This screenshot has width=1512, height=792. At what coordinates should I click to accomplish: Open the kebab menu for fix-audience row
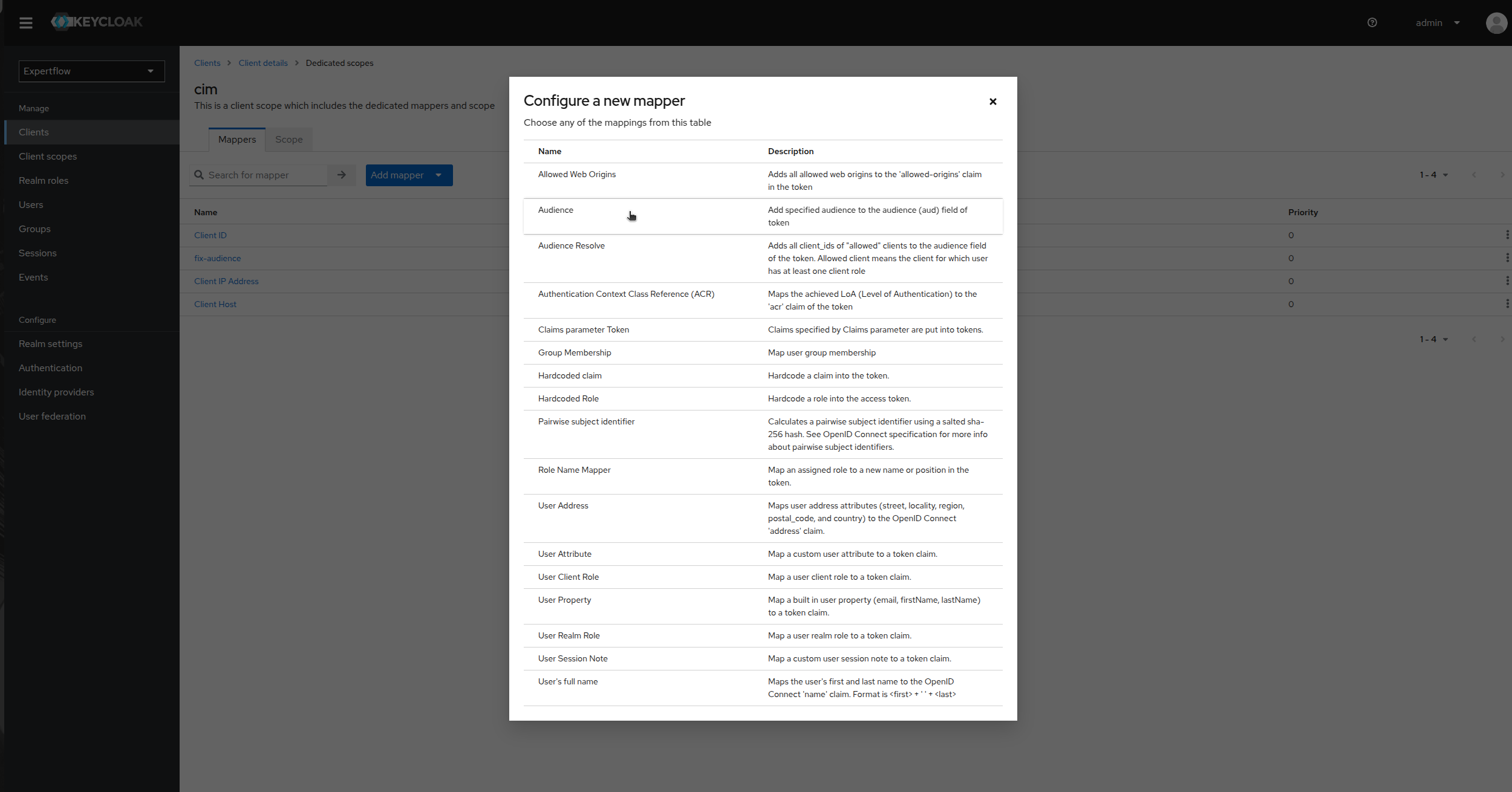click(1507, 258)
